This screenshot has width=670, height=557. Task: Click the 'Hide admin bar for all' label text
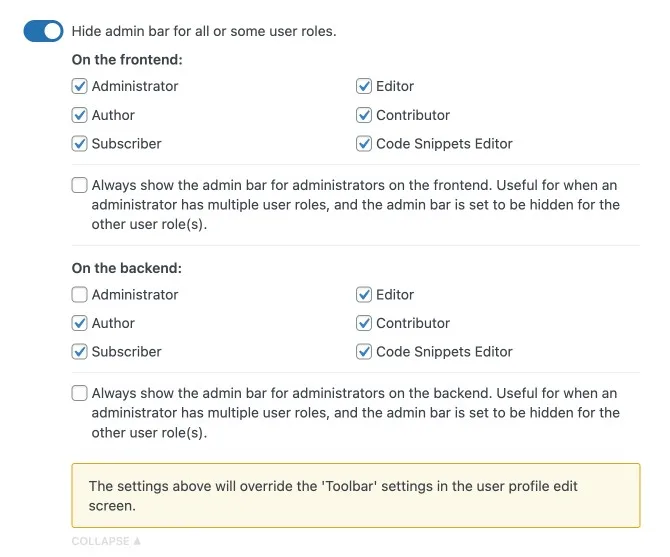click(204, 31)
